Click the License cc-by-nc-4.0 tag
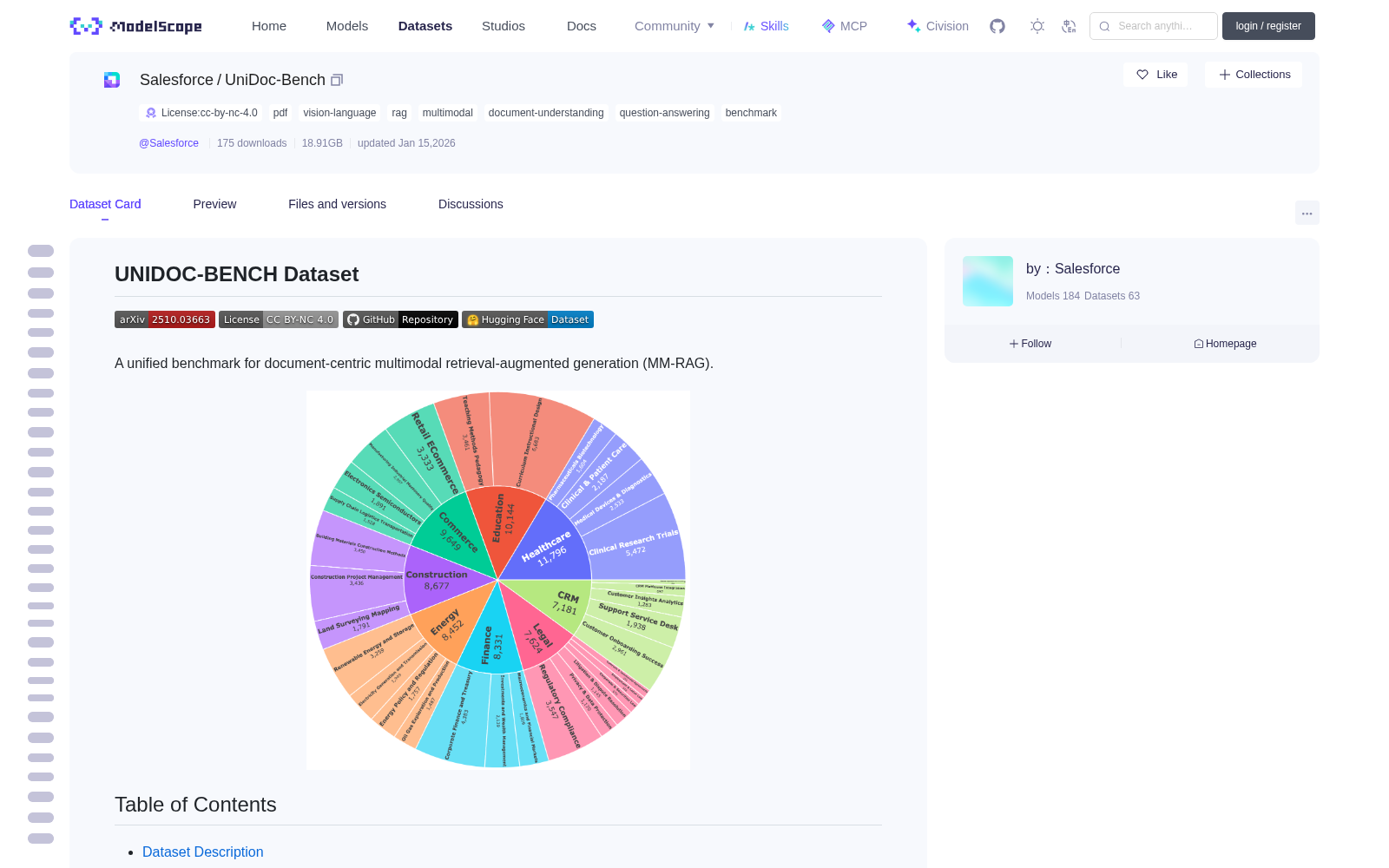 point(201,113)
